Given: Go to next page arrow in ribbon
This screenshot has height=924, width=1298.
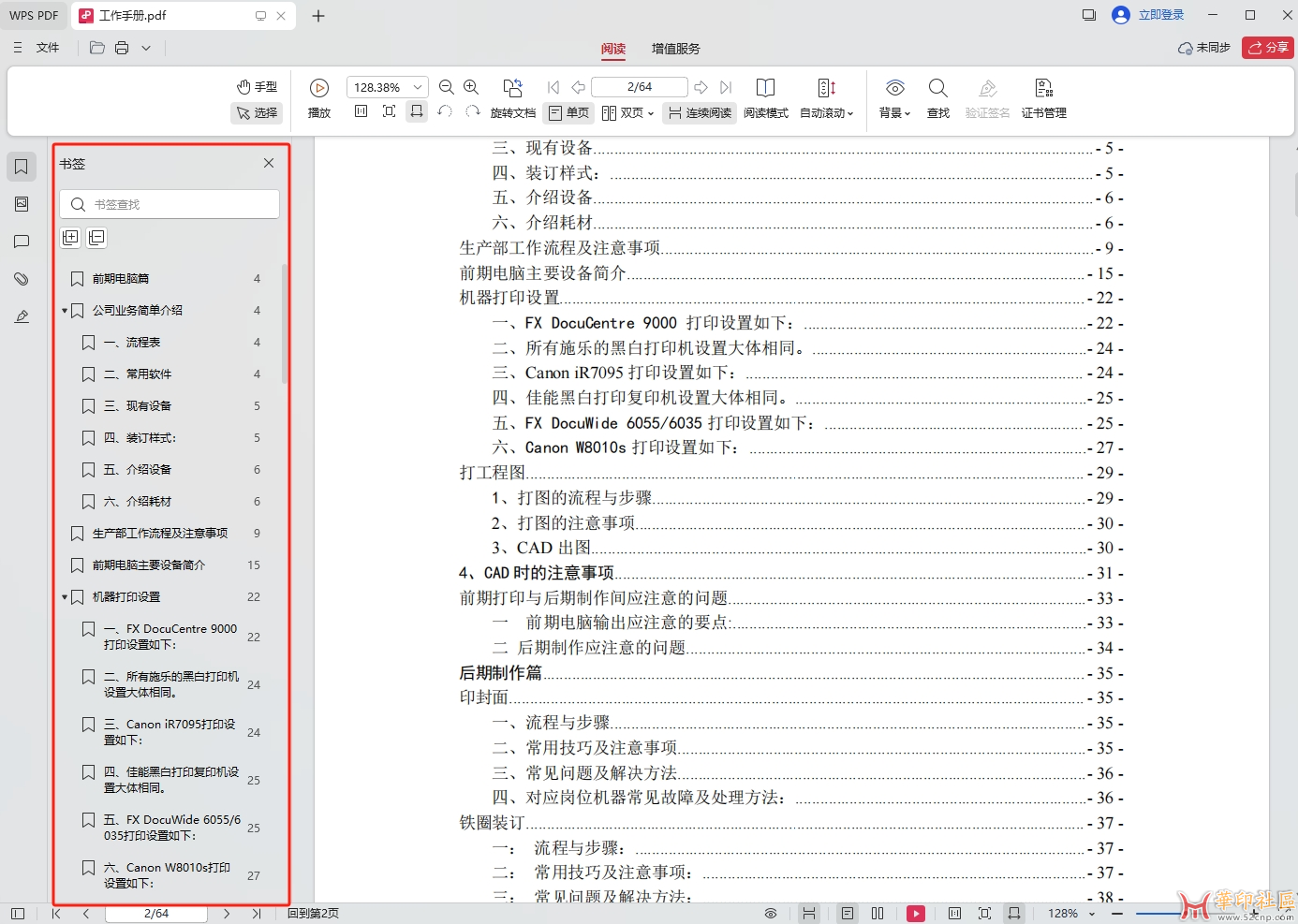Looking at the screenshot, I should pos(701,87).
